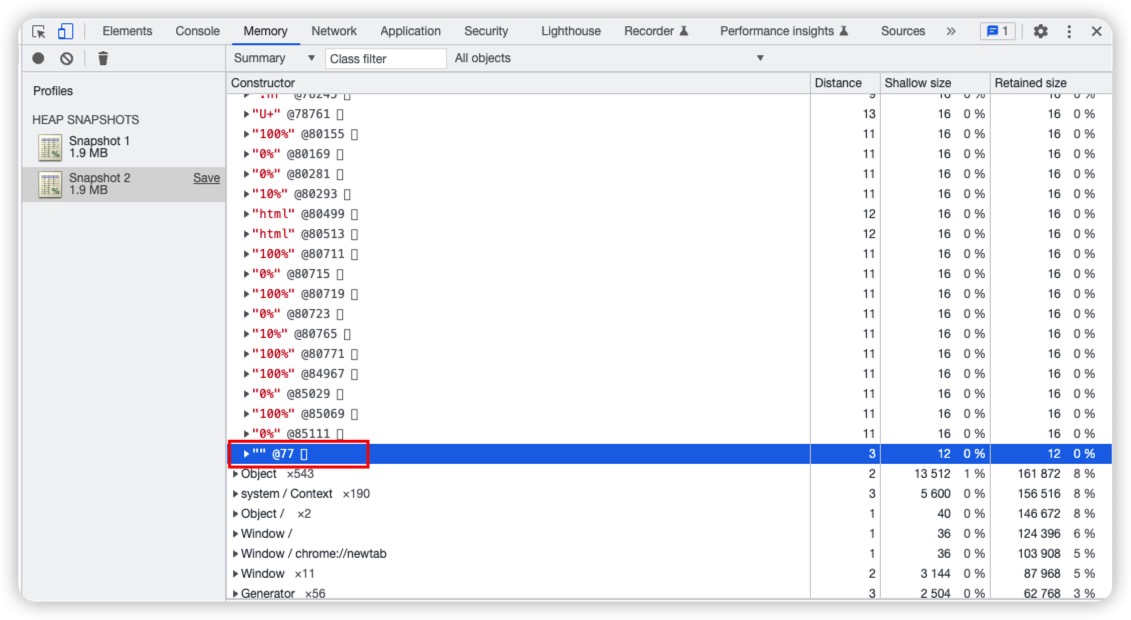Select Snapshot 1 heap snapshot
This screenshot has width=1131, height=620.
click(x=99, y=147)
